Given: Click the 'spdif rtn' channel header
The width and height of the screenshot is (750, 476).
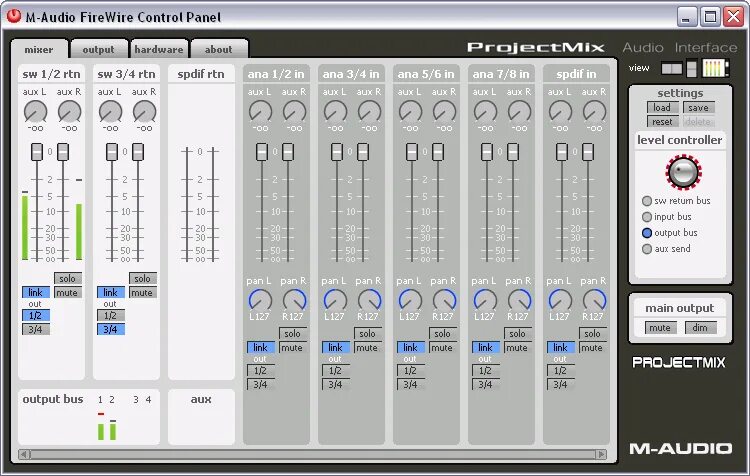Looking at the screenshot, I should (x=201, y=74).
